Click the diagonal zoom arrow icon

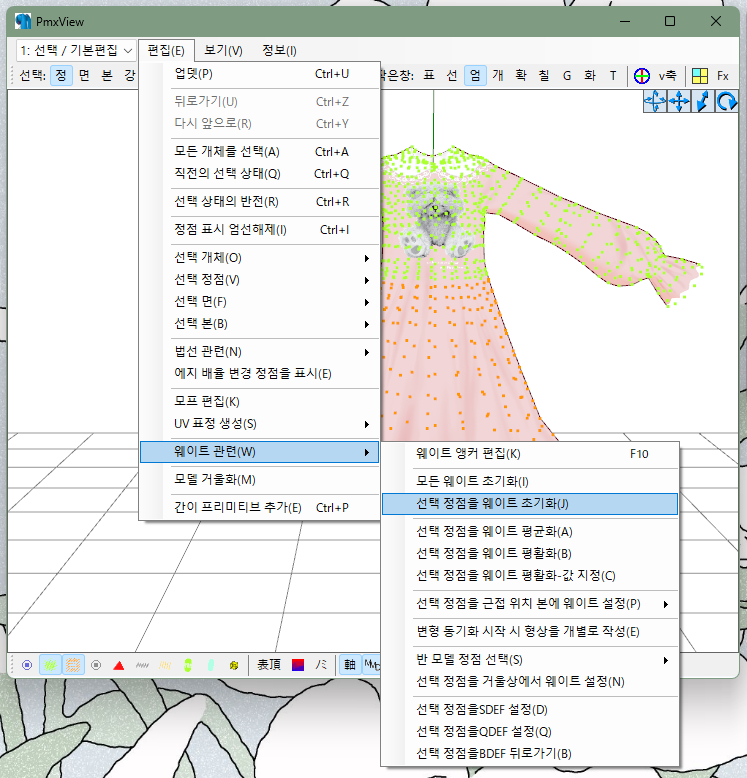pyautogui.click(x=703, y=101)
